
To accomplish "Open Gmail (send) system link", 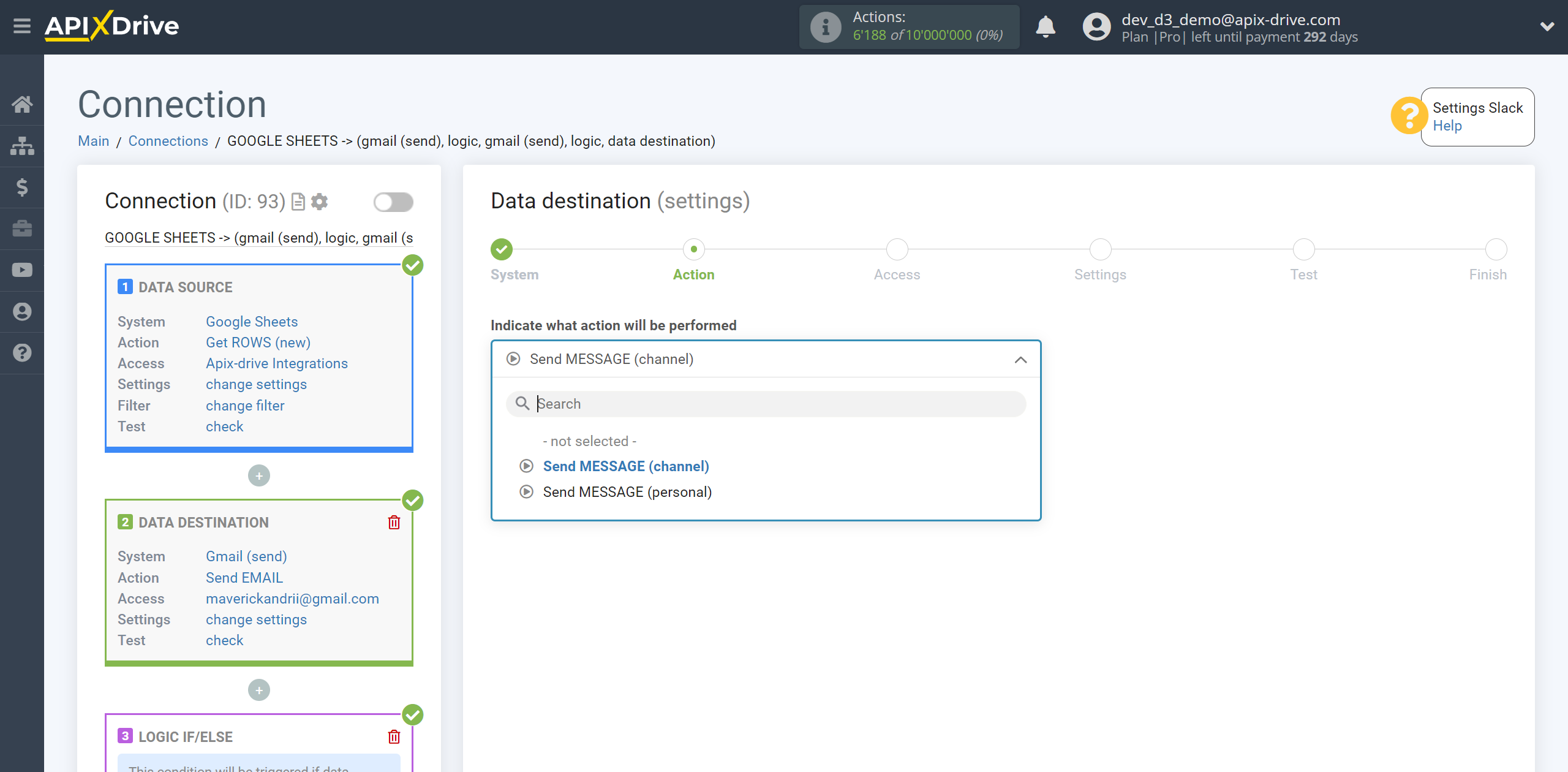I will tap(246, 556).
